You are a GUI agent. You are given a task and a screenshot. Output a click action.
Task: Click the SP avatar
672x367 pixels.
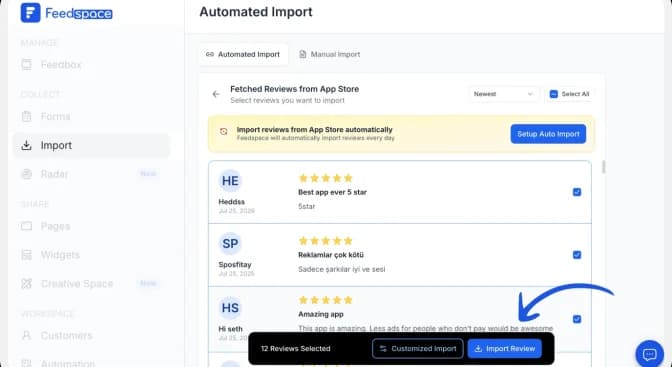pos(230,244)
